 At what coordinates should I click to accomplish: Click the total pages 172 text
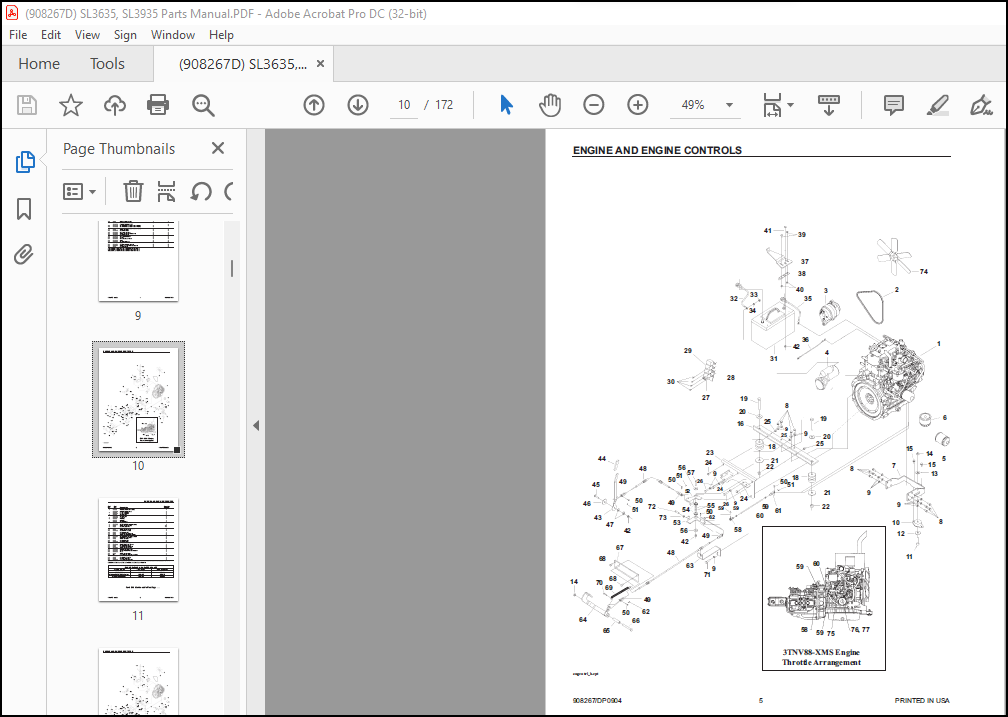click(x=444, y=105)
